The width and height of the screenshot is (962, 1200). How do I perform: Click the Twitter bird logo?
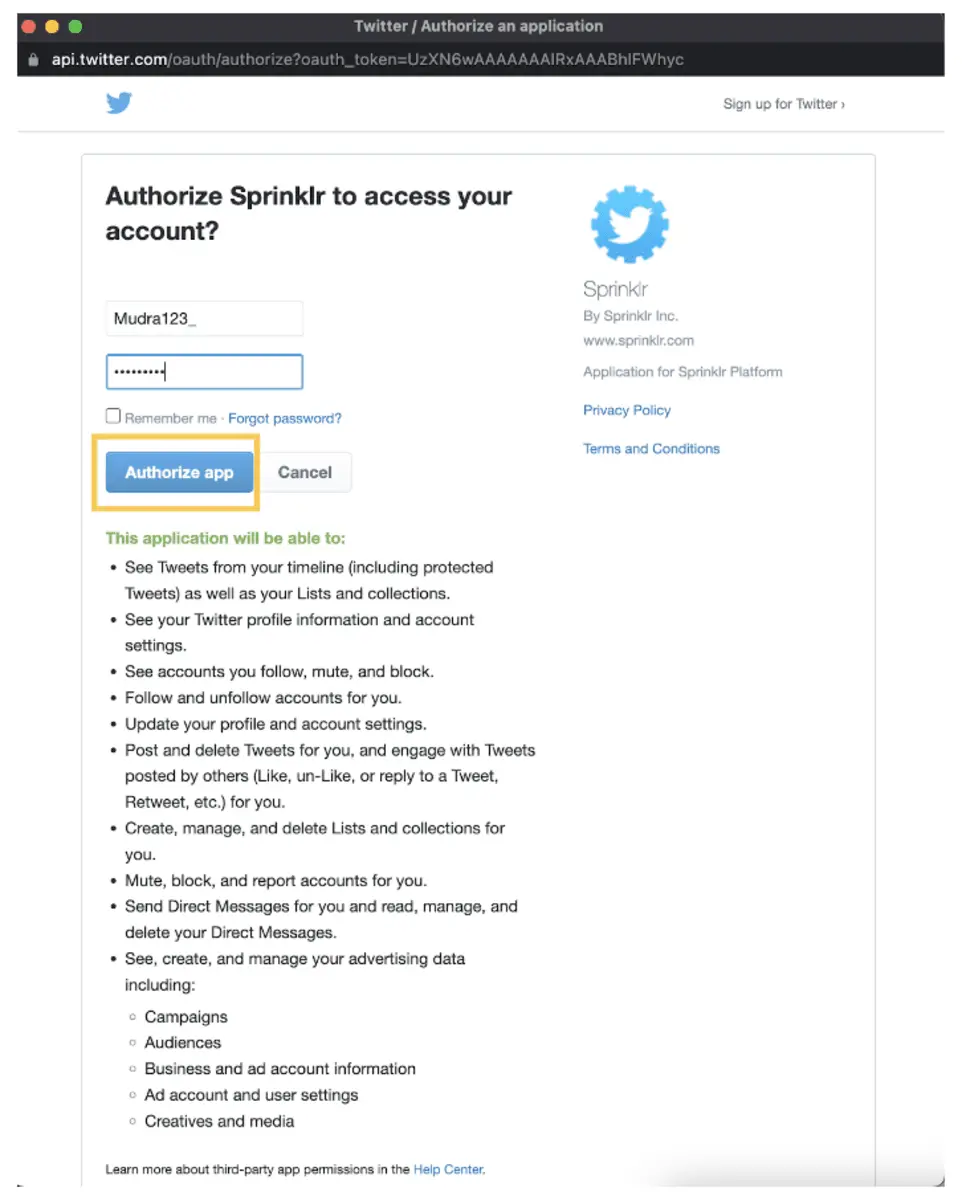click(118, 103)
